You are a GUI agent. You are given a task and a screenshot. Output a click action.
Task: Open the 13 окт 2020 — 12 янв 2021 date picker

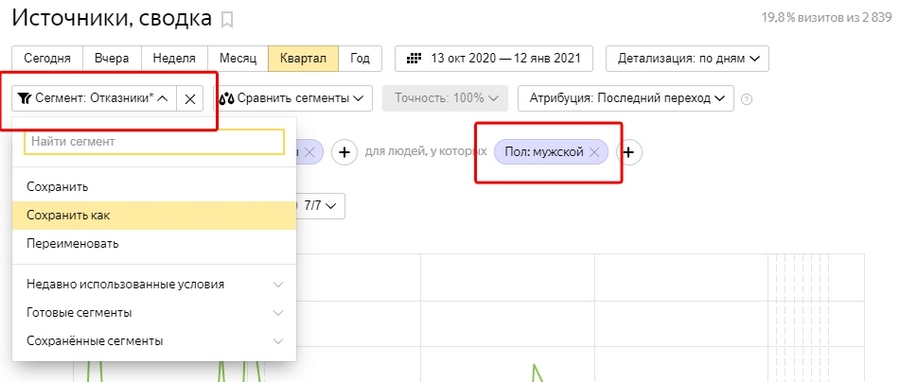(x=495, y=59)
